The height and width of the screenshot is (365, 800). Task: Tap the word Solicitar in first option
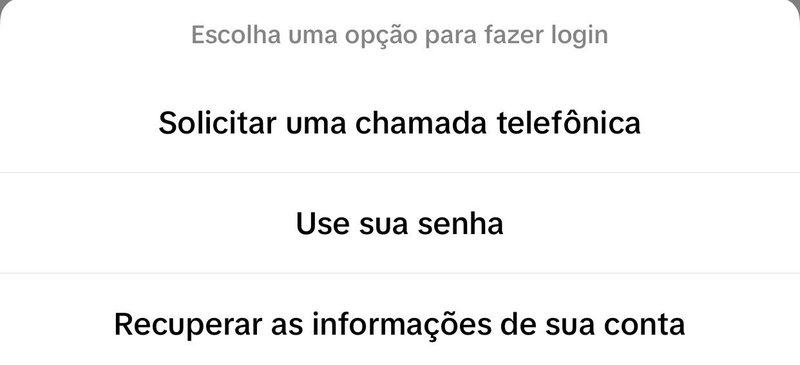[217, 124]
